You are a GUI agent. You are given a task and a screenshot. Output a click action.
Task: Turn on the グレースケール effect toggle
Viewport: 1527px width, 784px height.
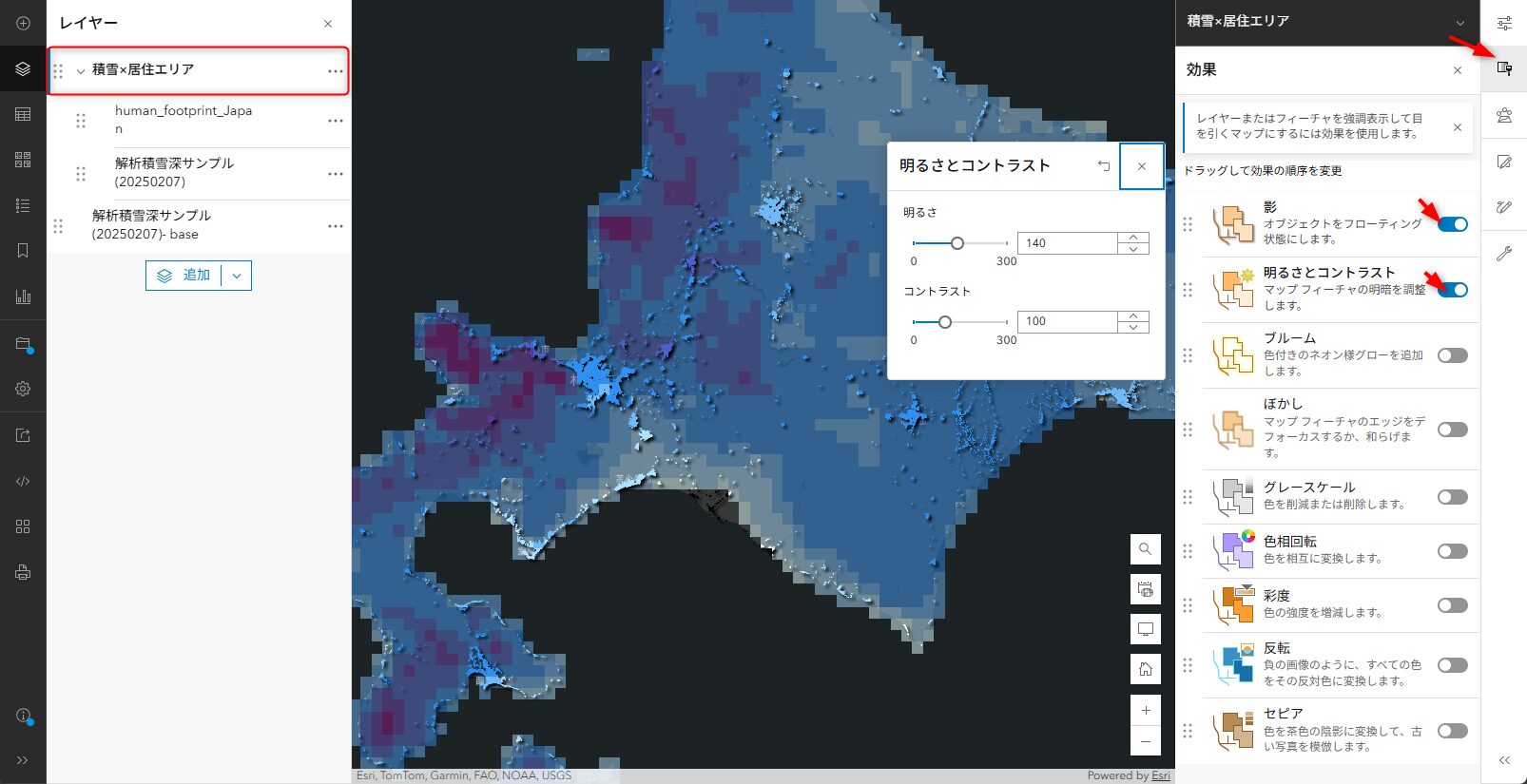(1452, 497)
